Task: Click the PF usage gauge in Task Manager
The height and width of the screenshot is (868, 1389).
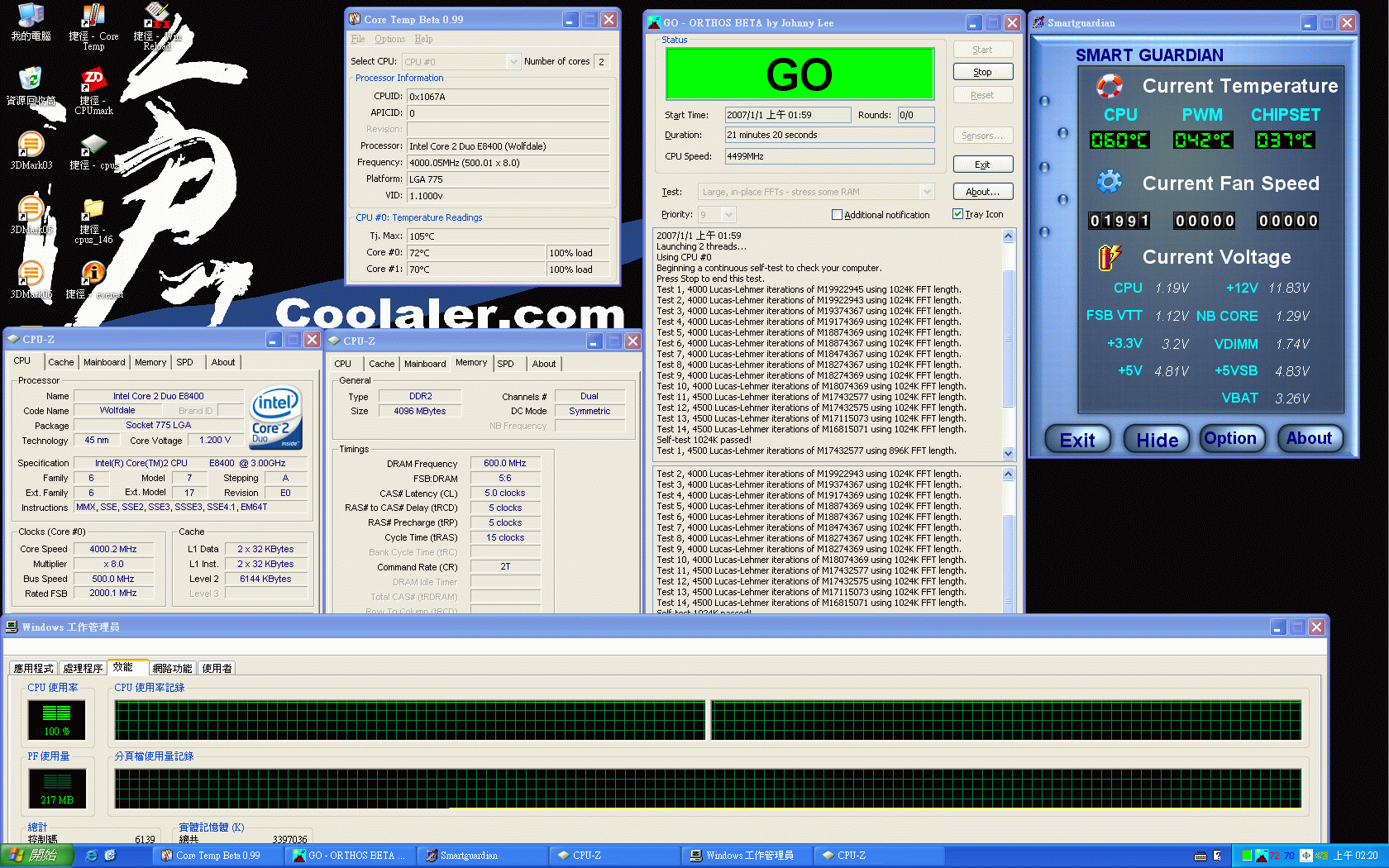Action: (x=57, y=788)
